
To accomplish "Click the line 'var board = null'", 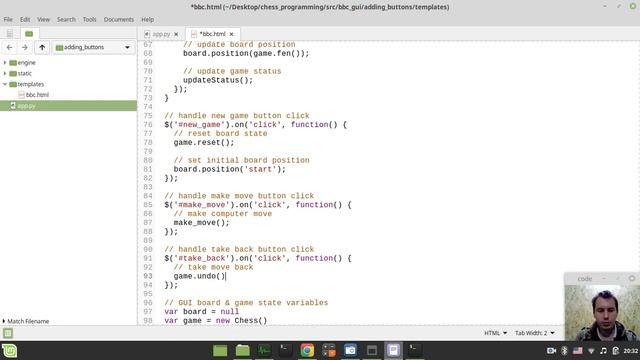I will (202, 311).
